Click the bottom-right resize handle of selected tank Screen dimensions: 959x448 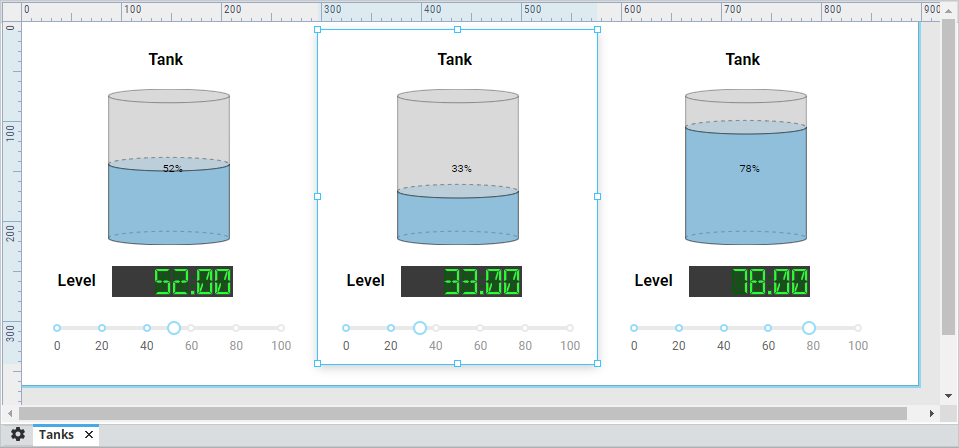(x=598, y=364)
